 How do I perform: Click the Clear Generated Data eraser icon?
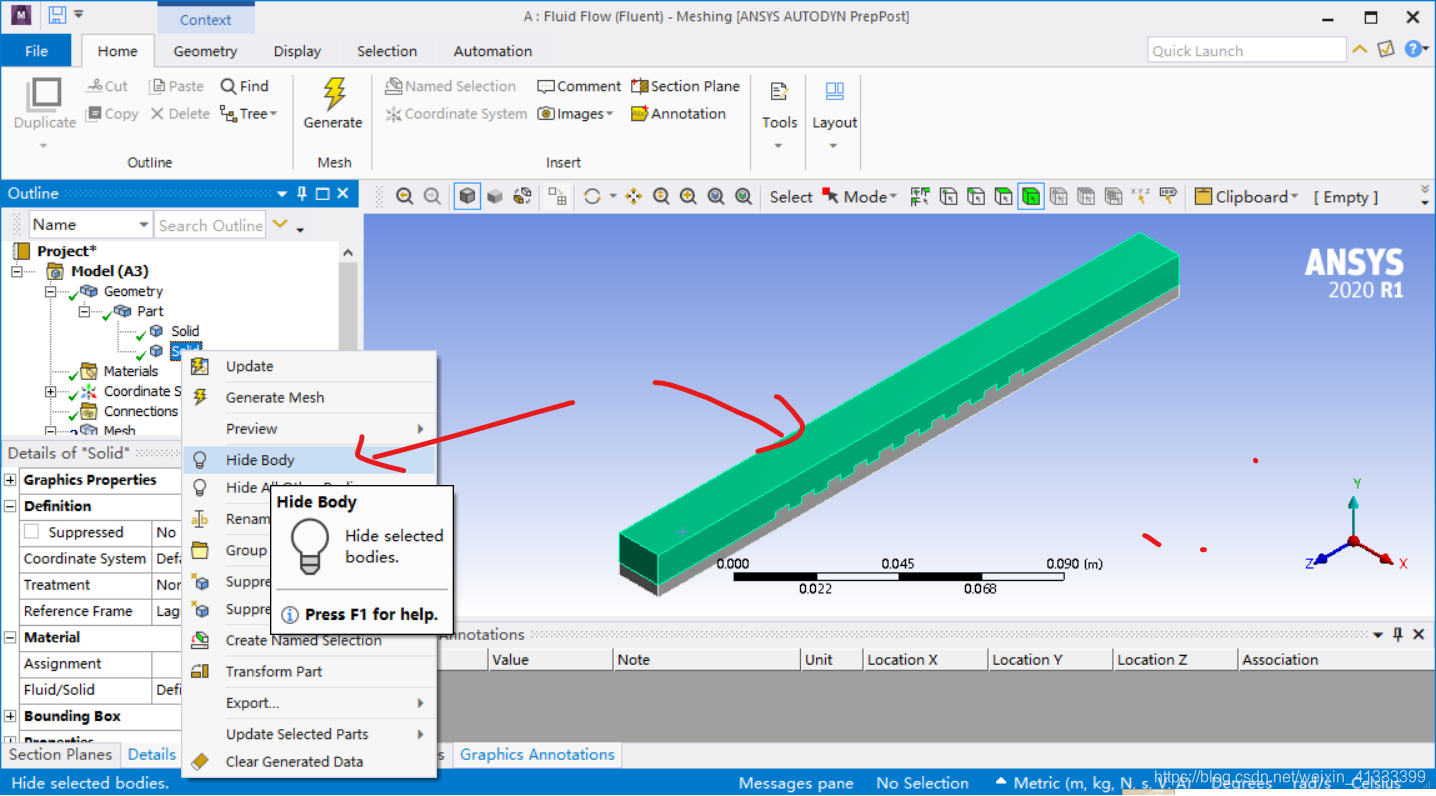click(x=200, y=761)
